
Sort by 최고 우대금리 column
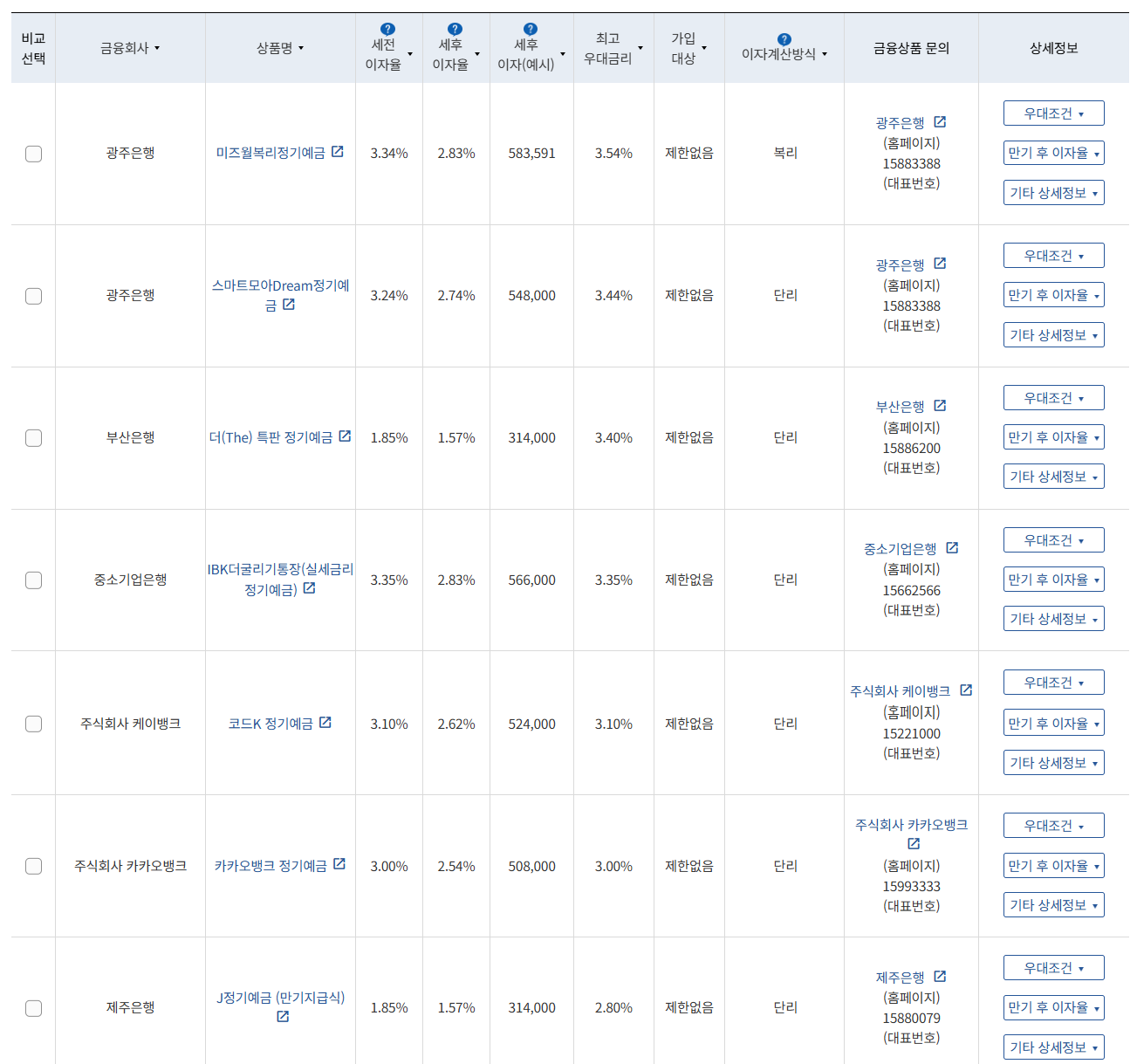click(x=613, y=48)
